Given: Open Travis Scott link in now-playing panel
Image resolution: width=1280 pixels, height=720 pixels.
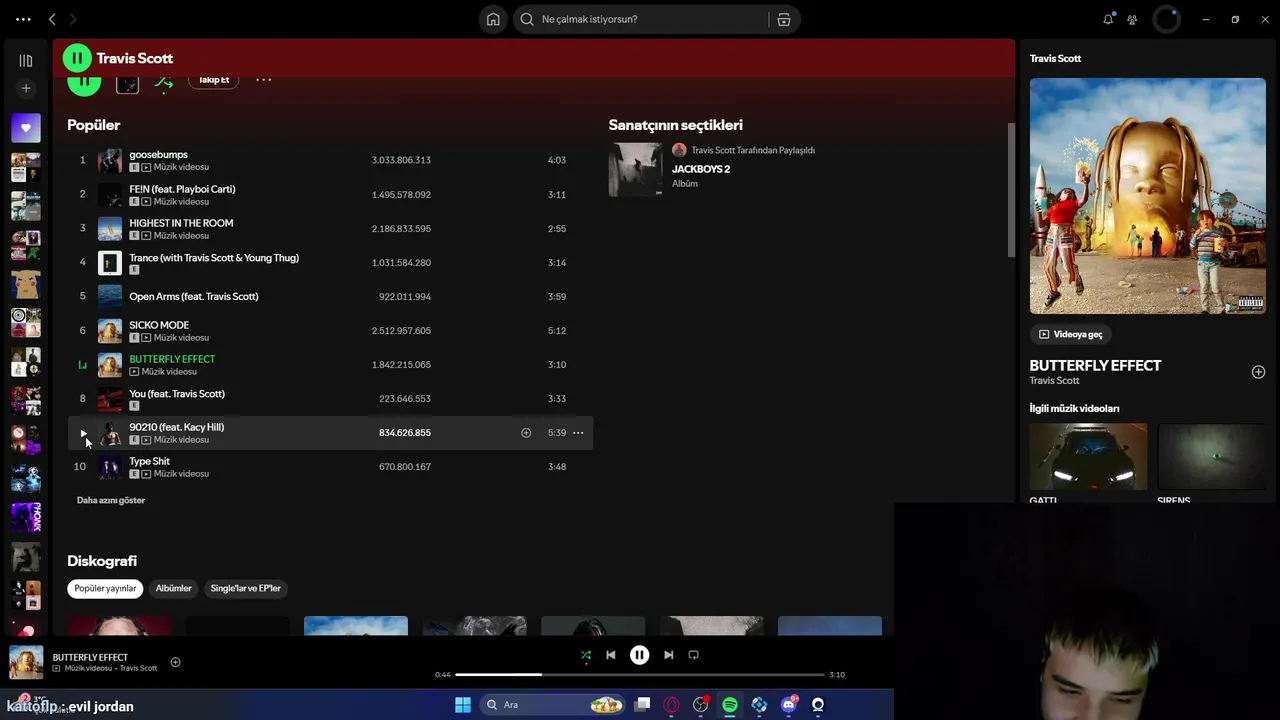Looking at the screenshot, I should [1054, 381].
